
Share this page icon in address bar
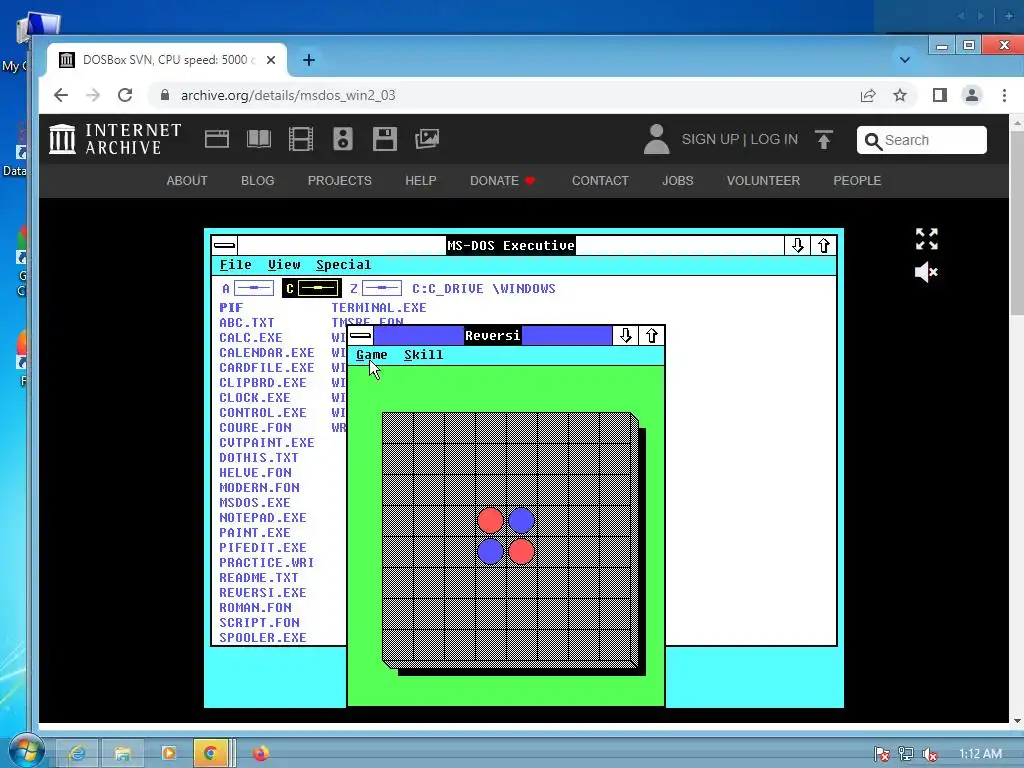pyautogui.click(x=867, y=95)
